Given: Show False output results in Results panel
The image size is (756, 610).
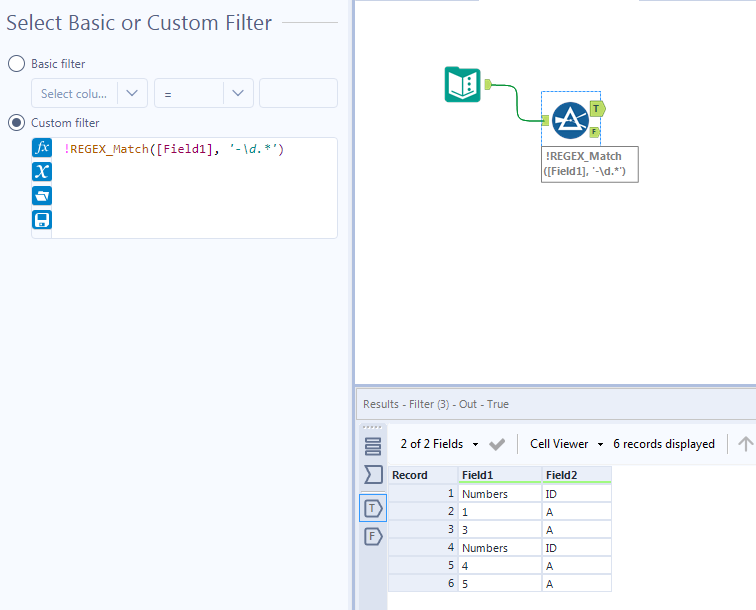Looking at the screenshot, I should click(x=373, y=536).
